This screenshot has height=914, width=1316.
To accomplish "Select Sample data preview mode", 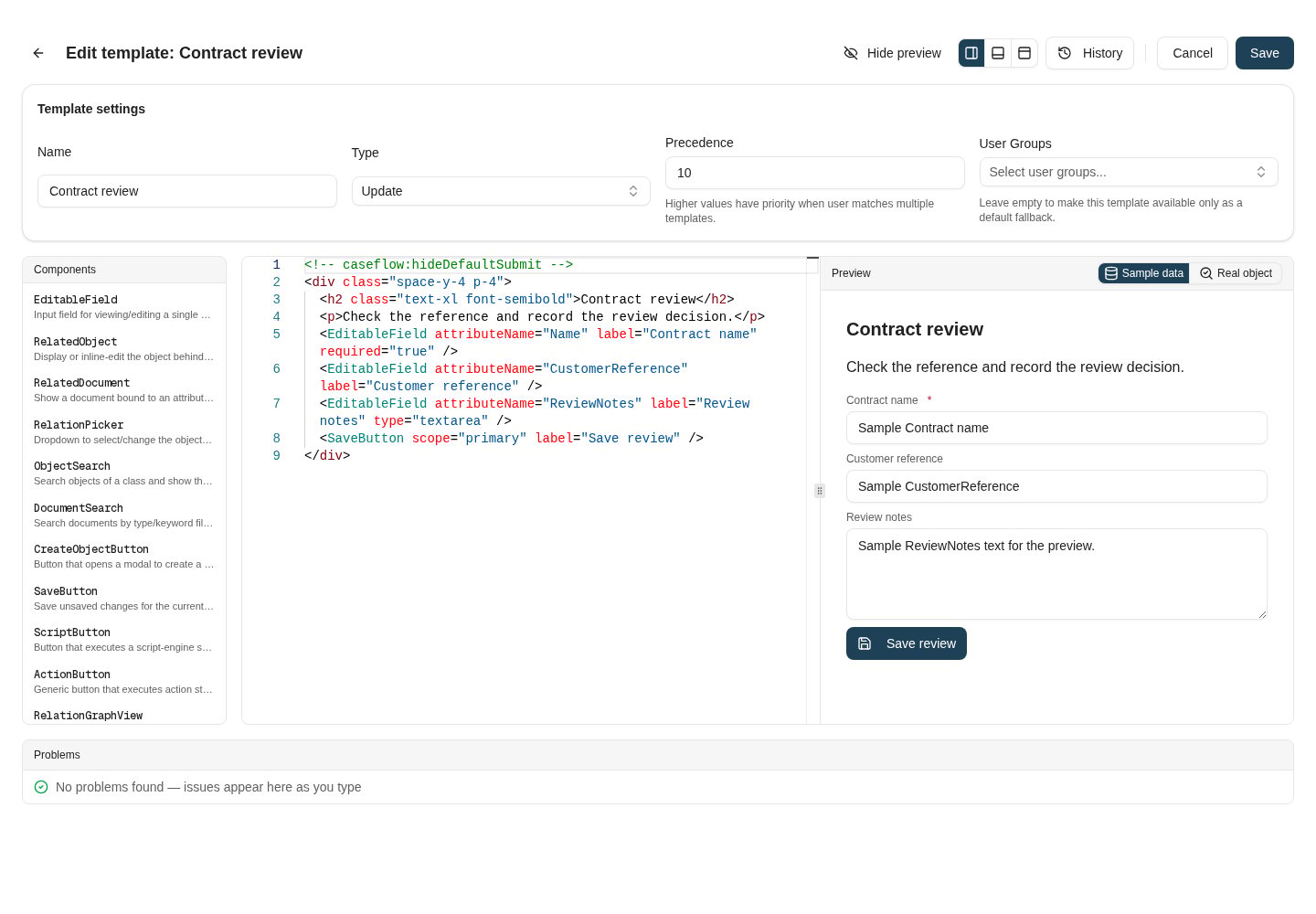I will click(1143, 273).
